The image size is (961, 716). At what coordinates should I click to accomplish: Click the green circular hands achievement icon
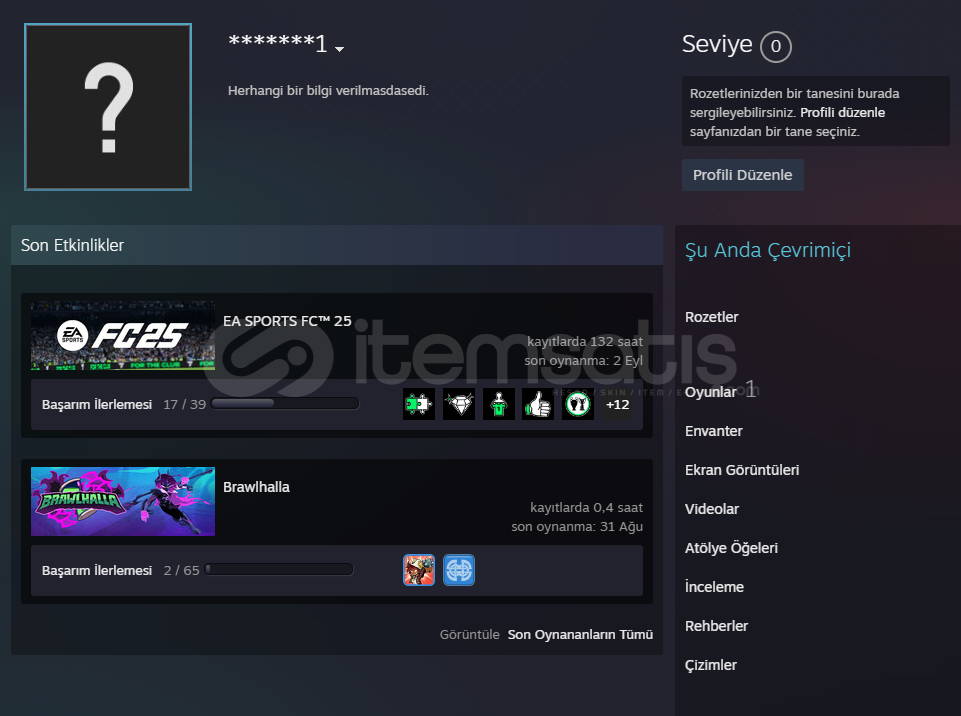click(578, 404)
